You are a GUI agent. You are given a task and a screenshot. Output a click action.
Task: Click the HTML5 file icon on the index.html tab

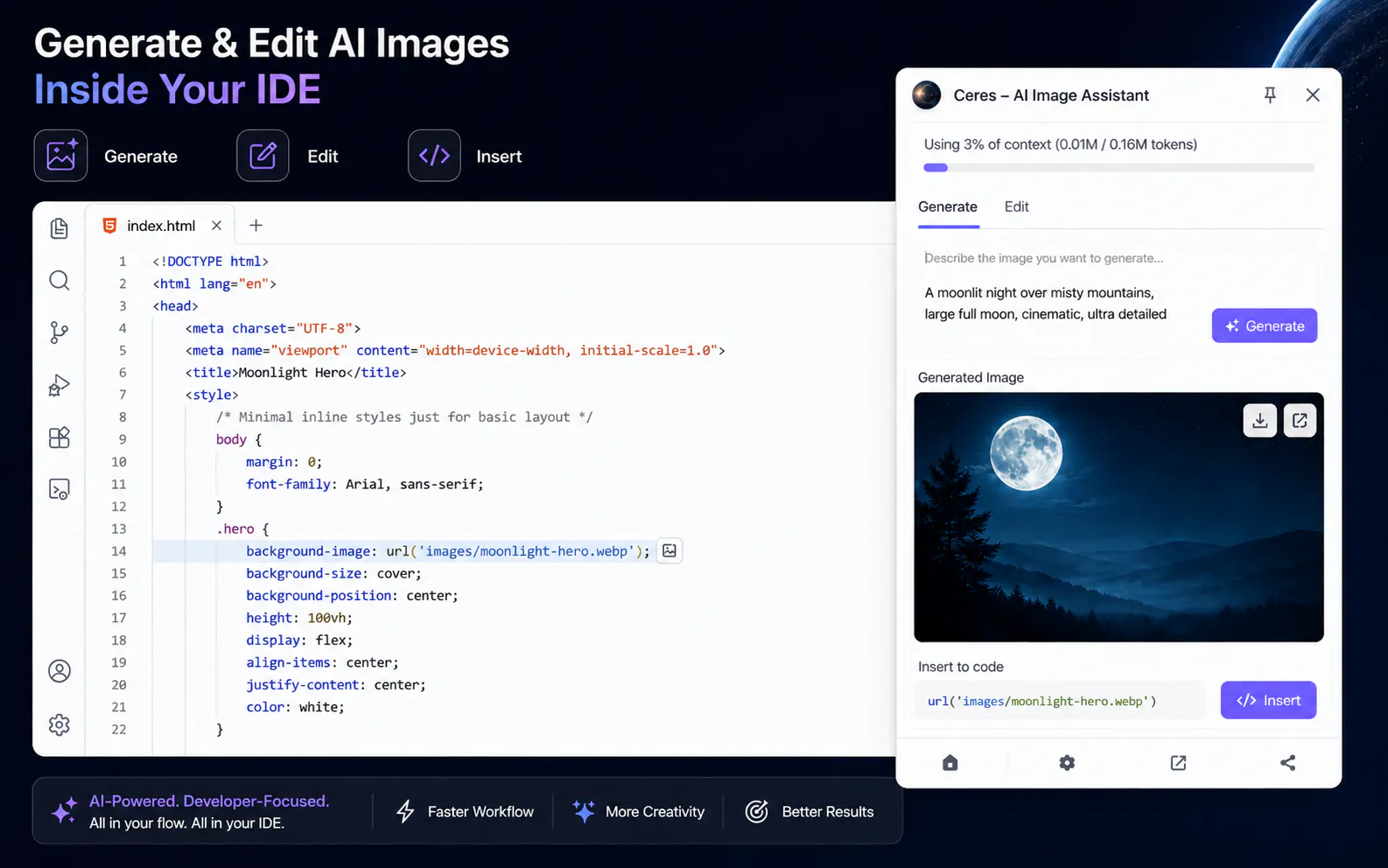109,226
